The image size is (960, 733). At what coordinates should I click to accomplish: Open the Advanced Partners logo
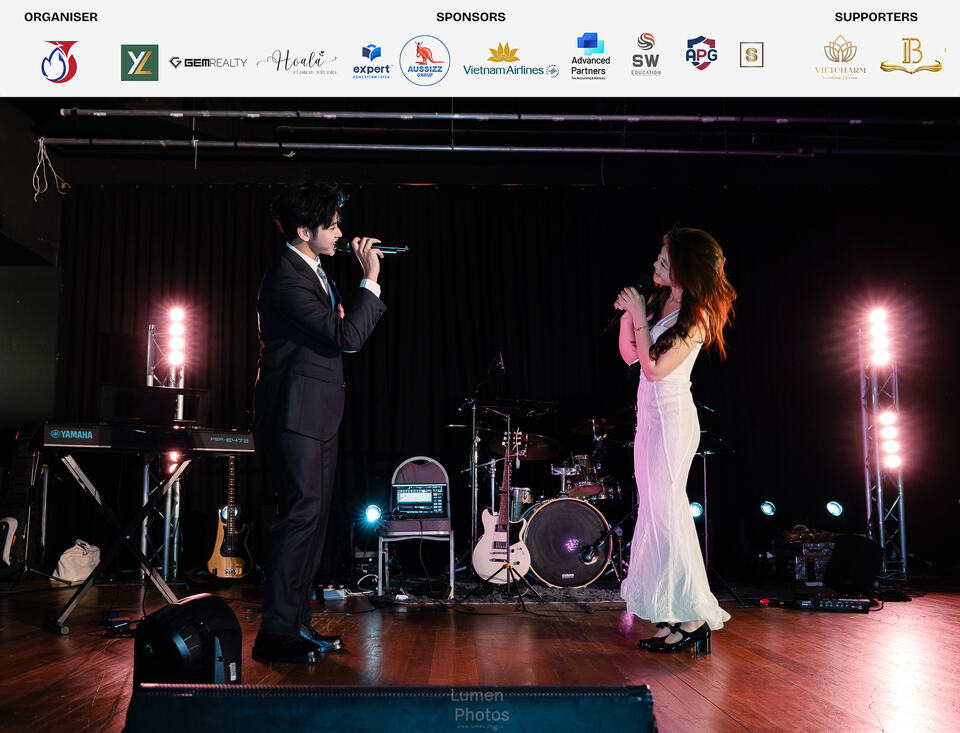[x=590, y=56]
